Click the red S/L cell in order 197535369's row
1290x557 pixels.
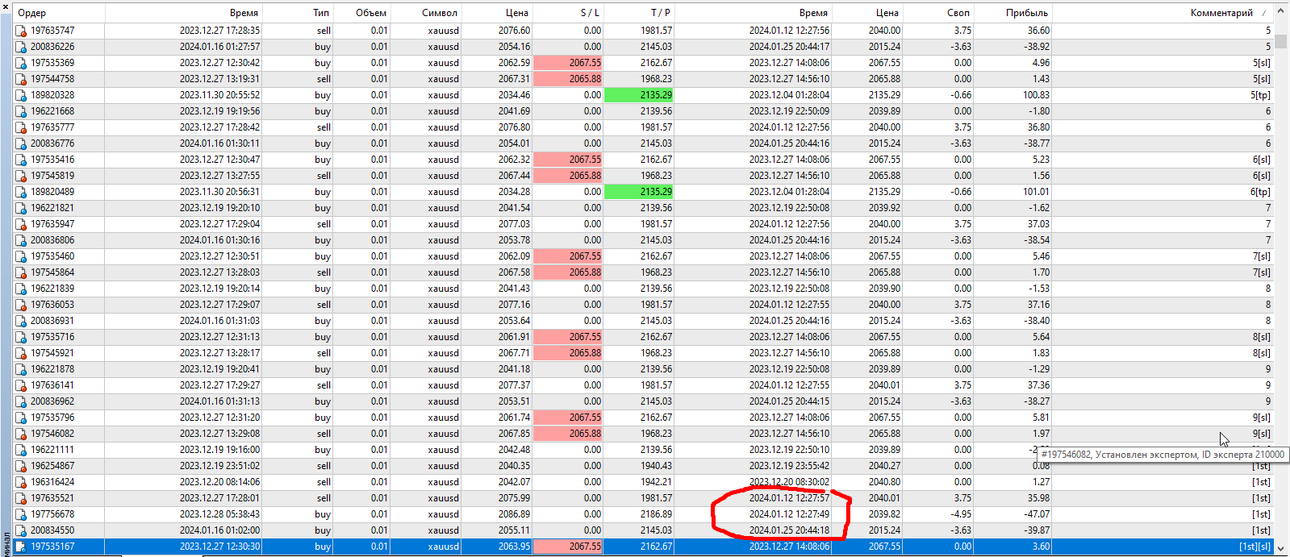coord(569,63)
